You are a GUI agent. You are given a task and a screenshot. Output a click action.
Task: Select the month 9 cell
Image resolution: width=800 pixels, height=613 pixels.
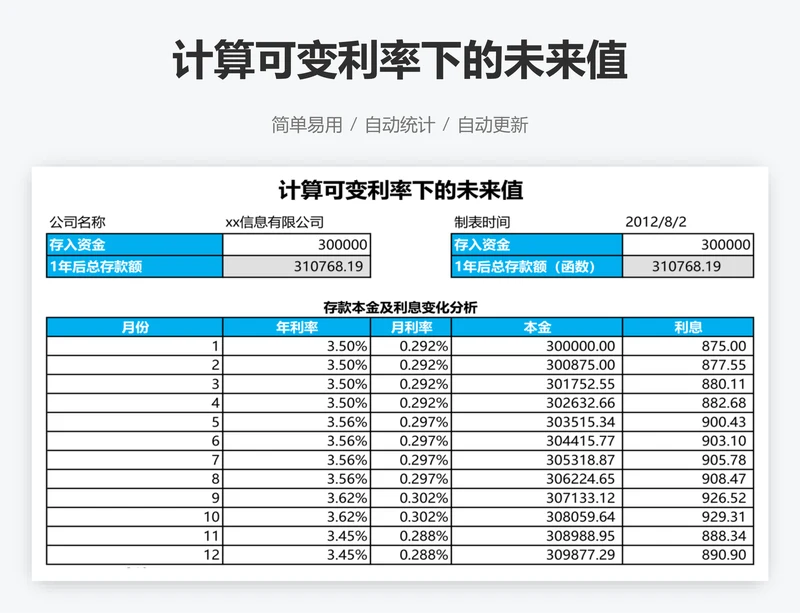click(x=135, y=498)
